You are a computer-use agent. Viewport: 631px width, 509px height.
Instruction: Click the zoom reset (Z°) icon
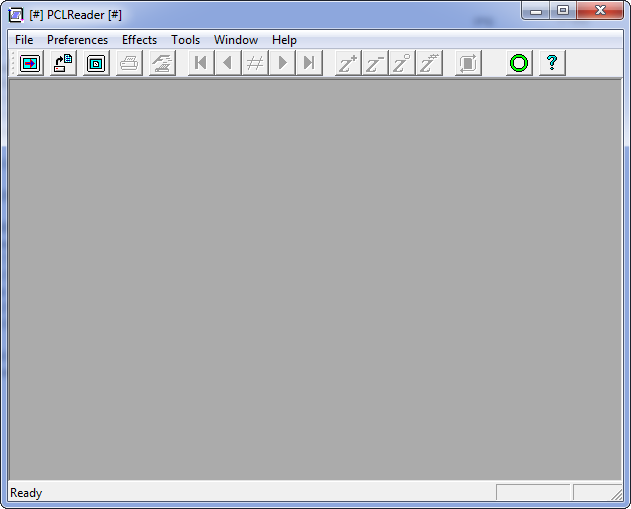pyautogui.click(x=402, y=63)
